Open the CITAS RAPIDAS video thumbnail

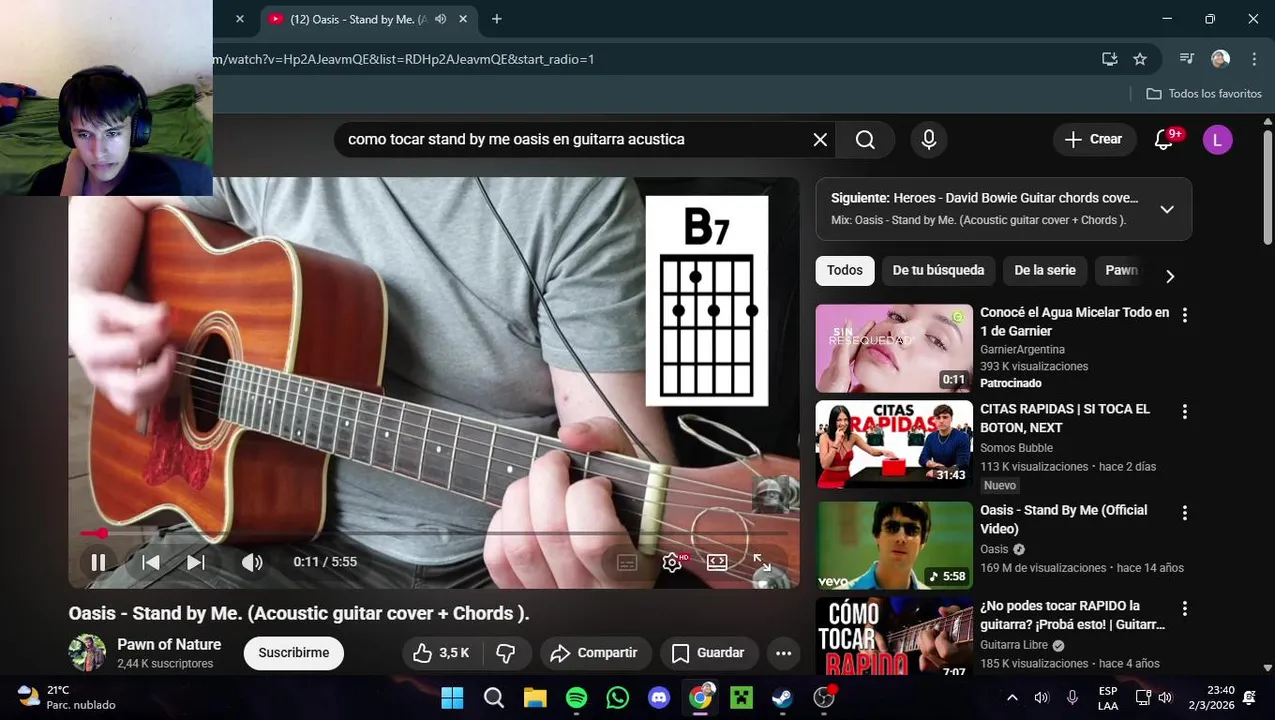click(x=894, y=445)
